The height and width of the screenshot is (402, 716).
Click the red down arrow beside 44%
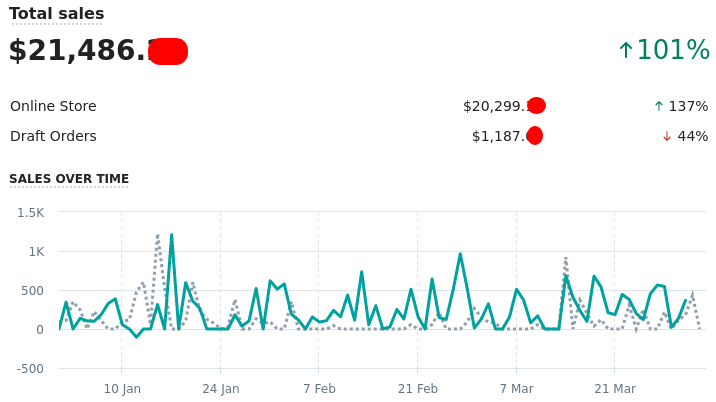coord(667,137)
